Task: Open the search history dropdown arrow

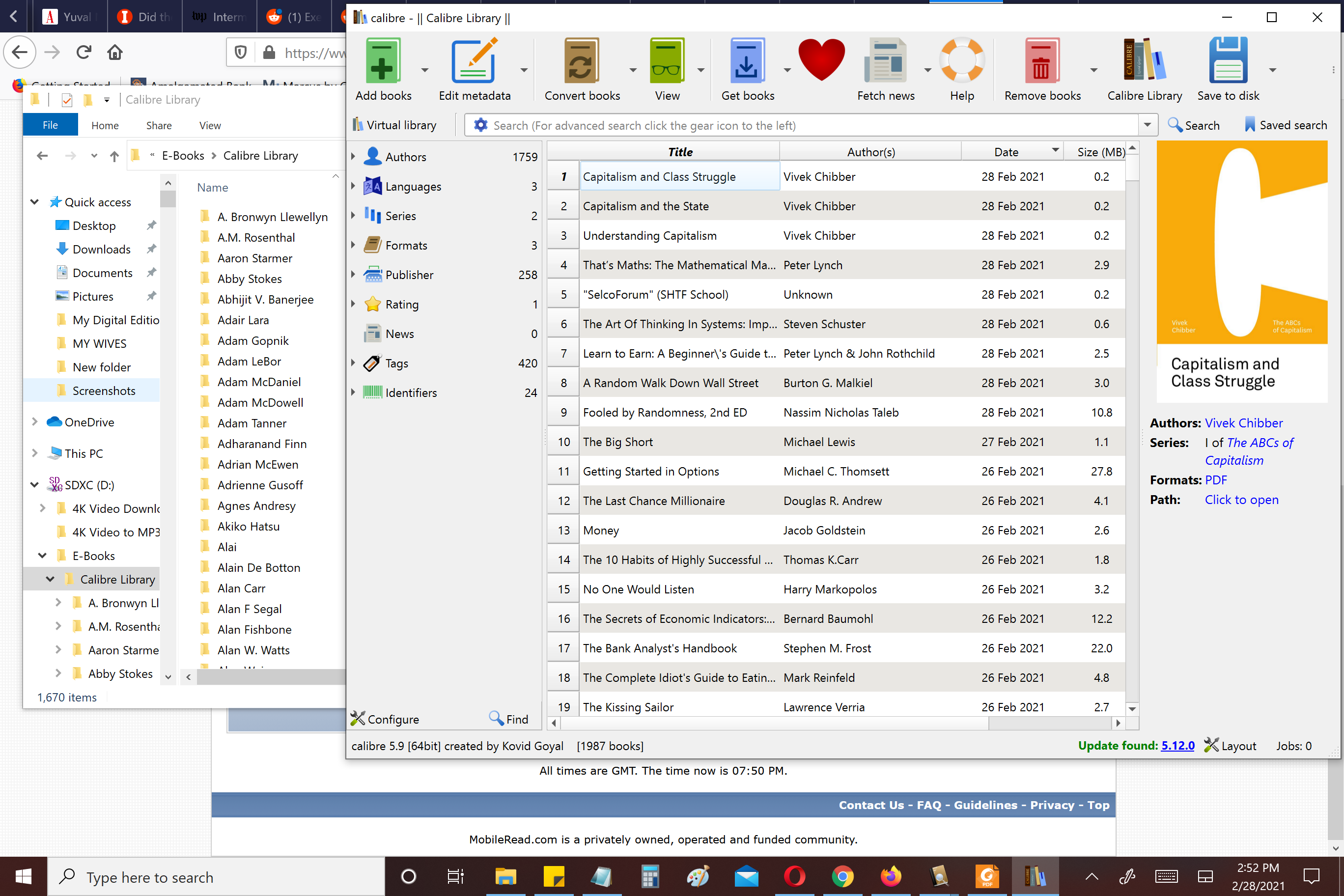Action: 1147,125
